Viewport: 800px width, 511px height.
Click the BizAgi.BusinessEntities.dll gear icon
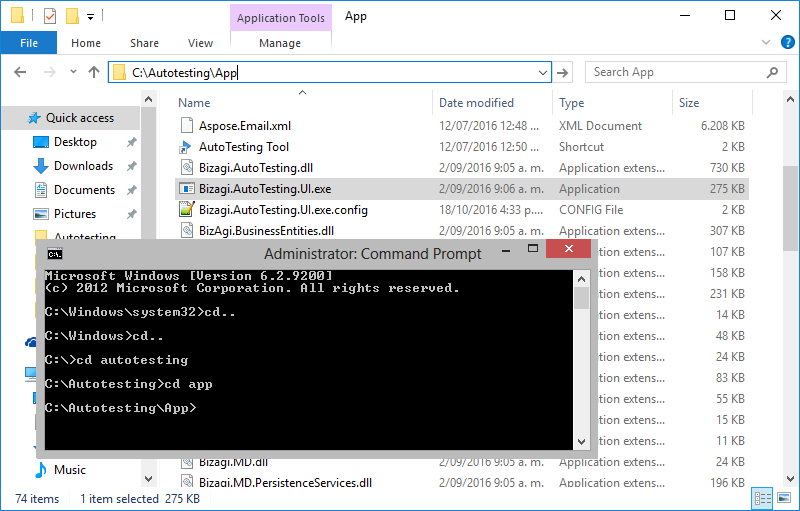coord(187,231)
